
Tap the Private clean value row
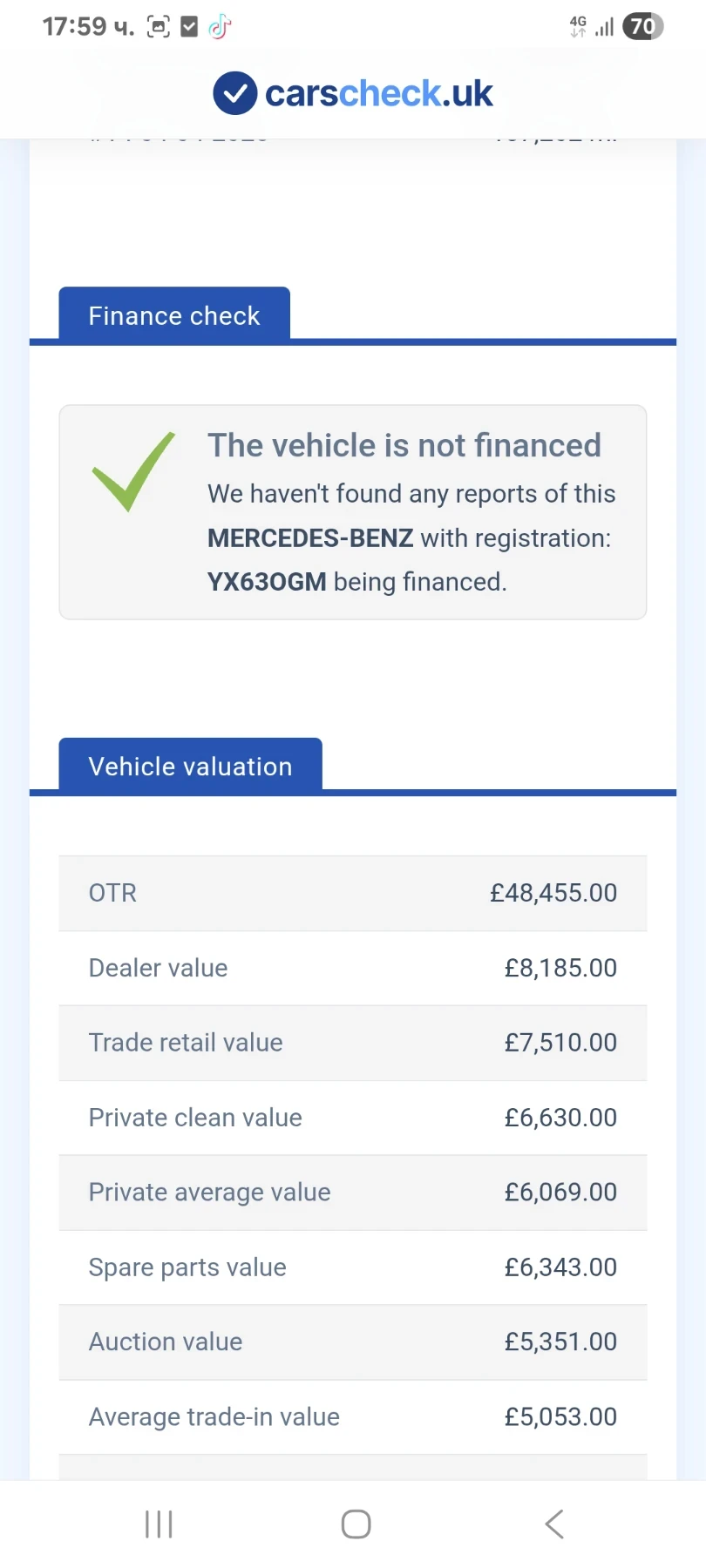[352, 1118]
